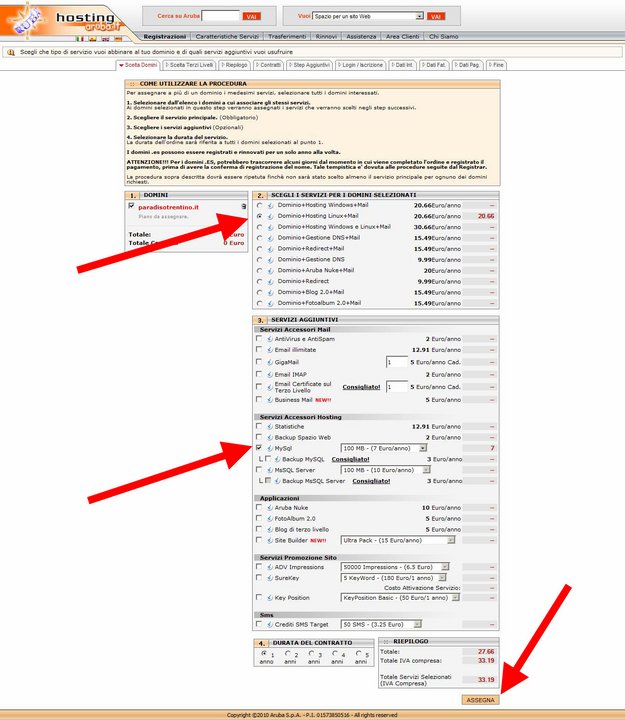Select Dominio+Gestione DNS radio option
This screenshot has width=625, height=720.
(x=260, y=259)
